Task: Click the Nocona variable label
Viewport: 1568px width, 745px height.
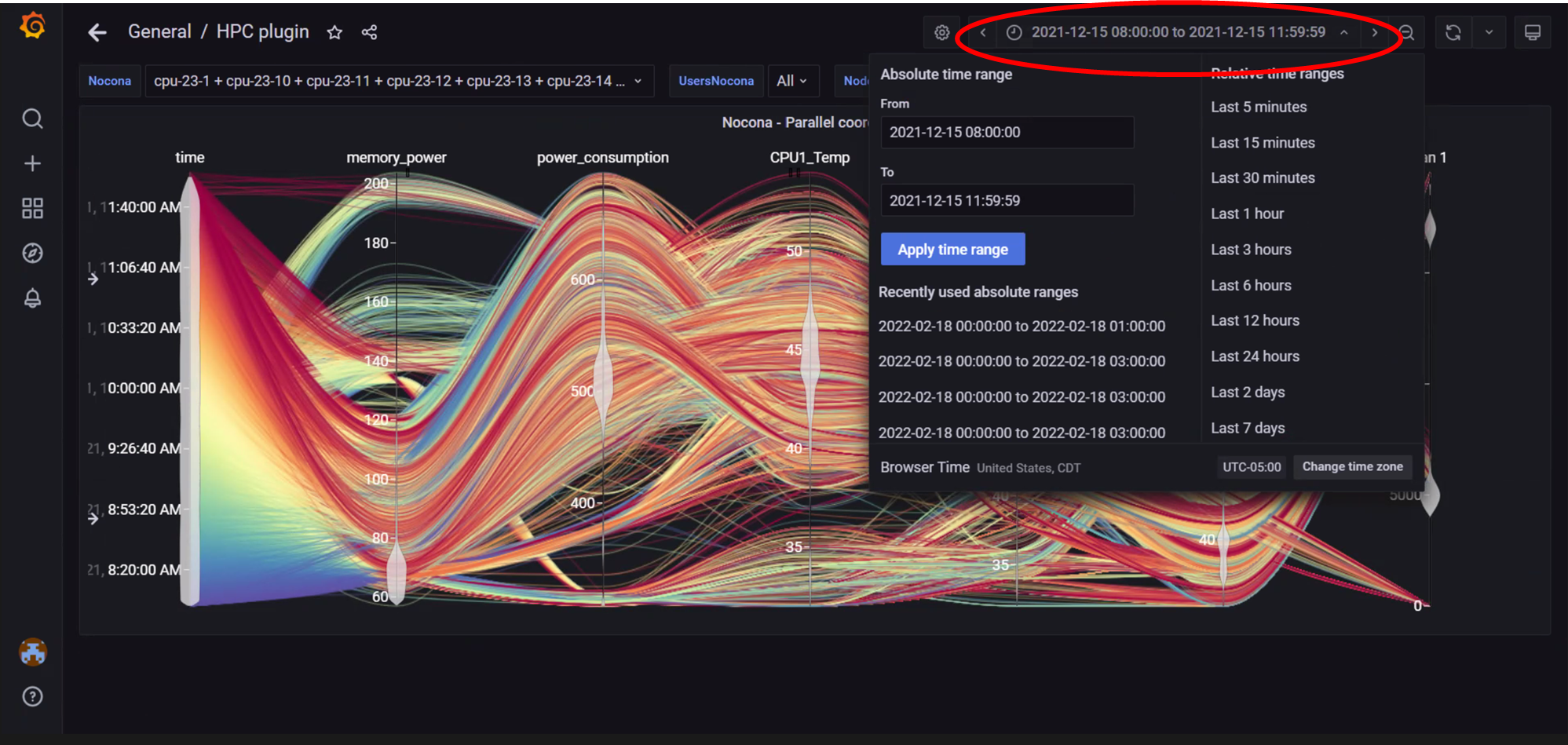Action: [x=109, y=81]
